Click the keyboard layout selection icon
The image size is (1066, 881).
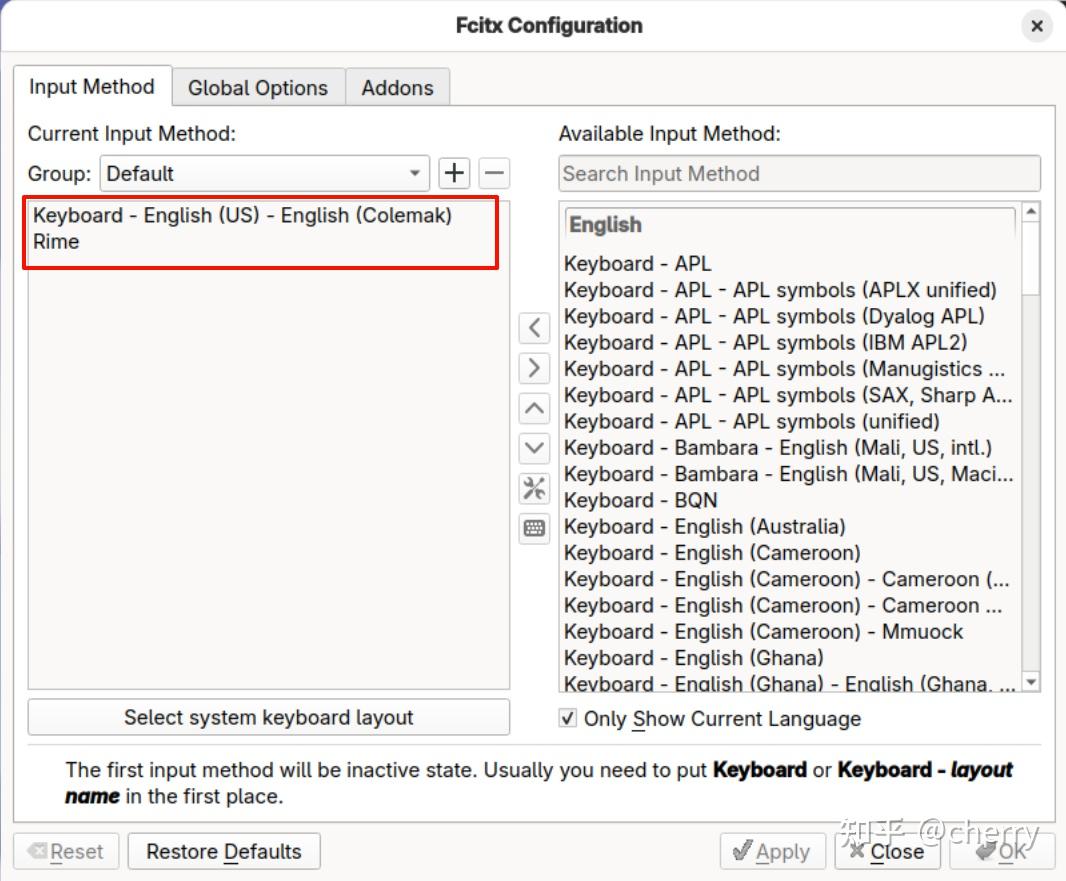(535, 528)
